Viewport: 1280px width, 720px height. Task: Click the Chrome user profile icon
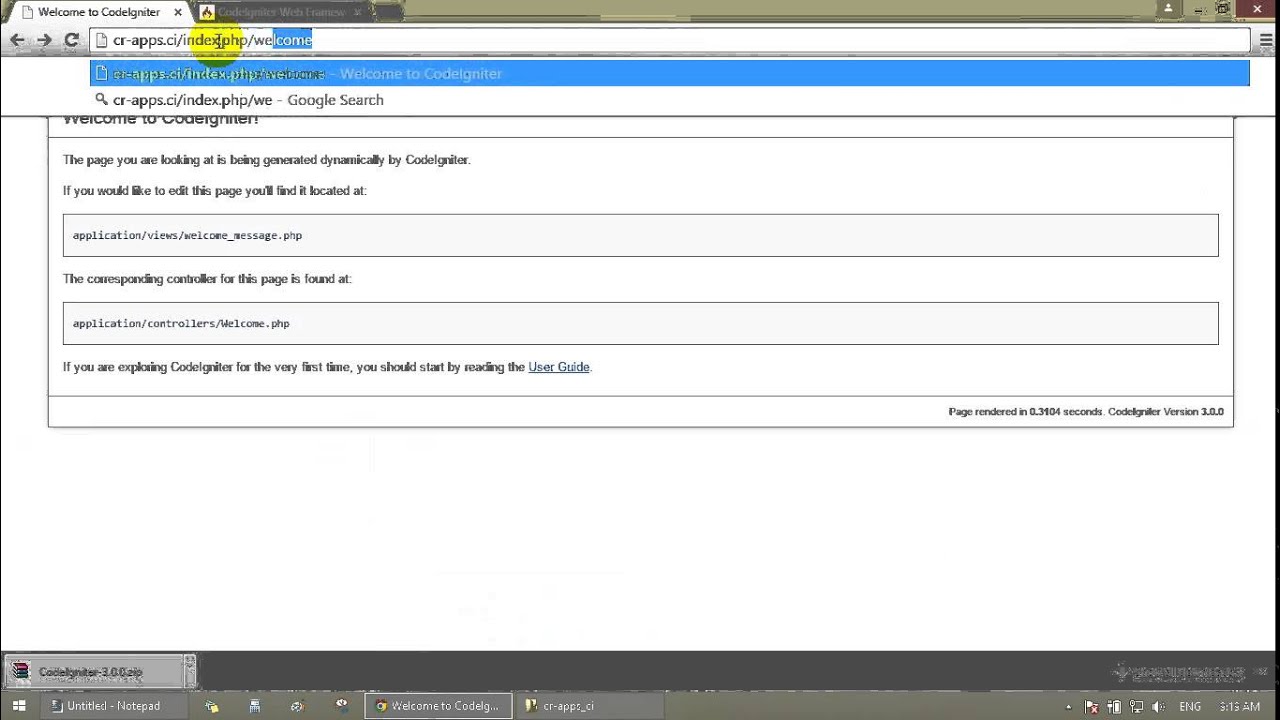[x=1169, y=9]
